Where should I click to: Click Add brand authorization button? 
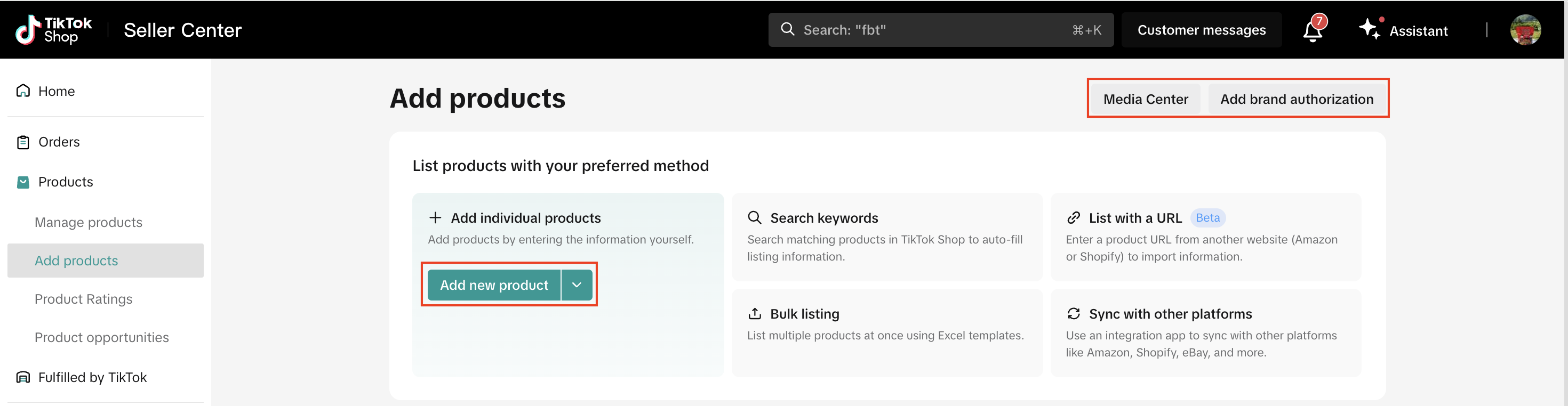click(x=1297, y=99)
